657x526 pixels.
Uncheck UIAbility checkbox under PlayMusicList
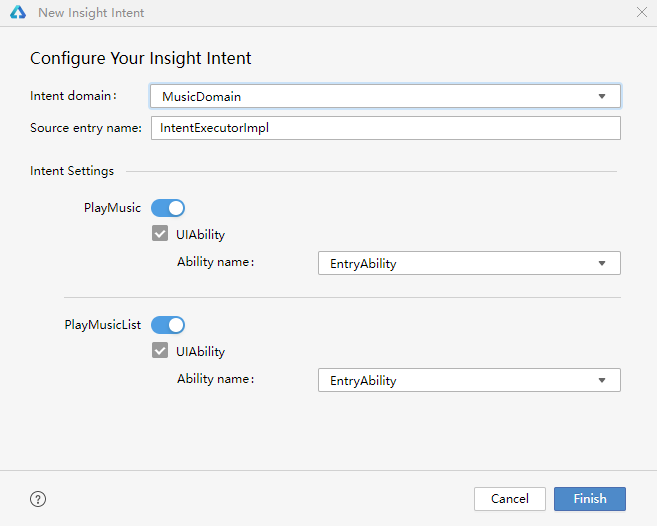(160, 351)
